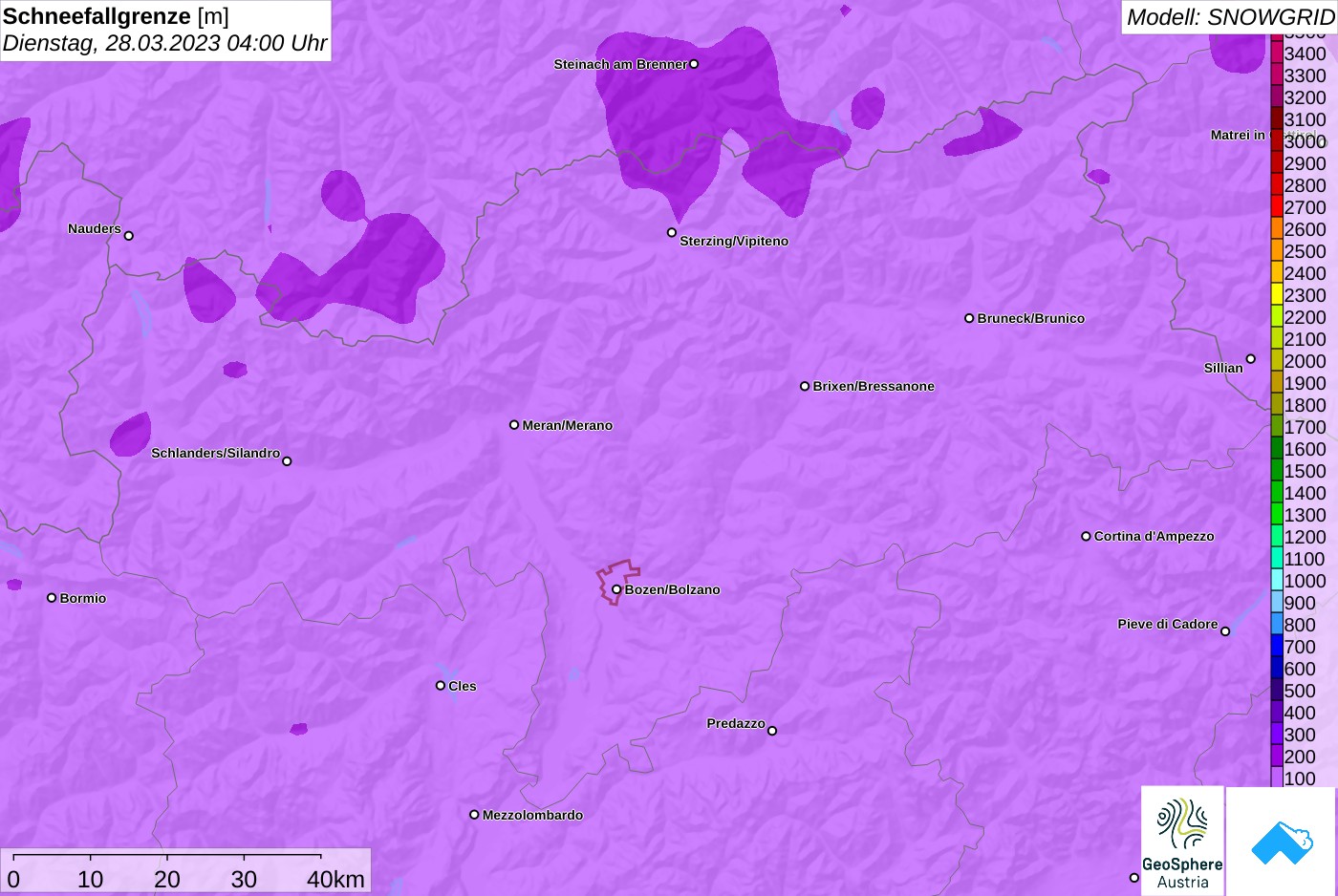Click the GeoSphere Austria logo
This screenshot has height=896, width=1338.
click(1182, 841)
